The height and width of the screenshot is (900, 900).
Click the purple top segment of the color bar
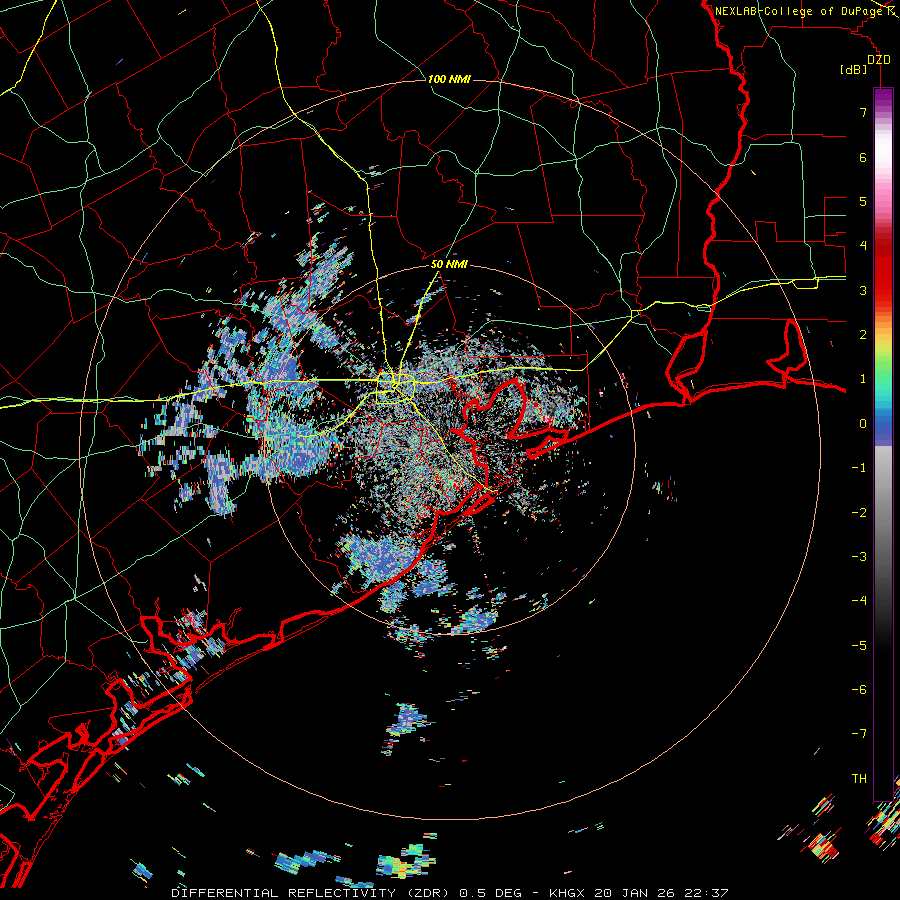(883, 98)
